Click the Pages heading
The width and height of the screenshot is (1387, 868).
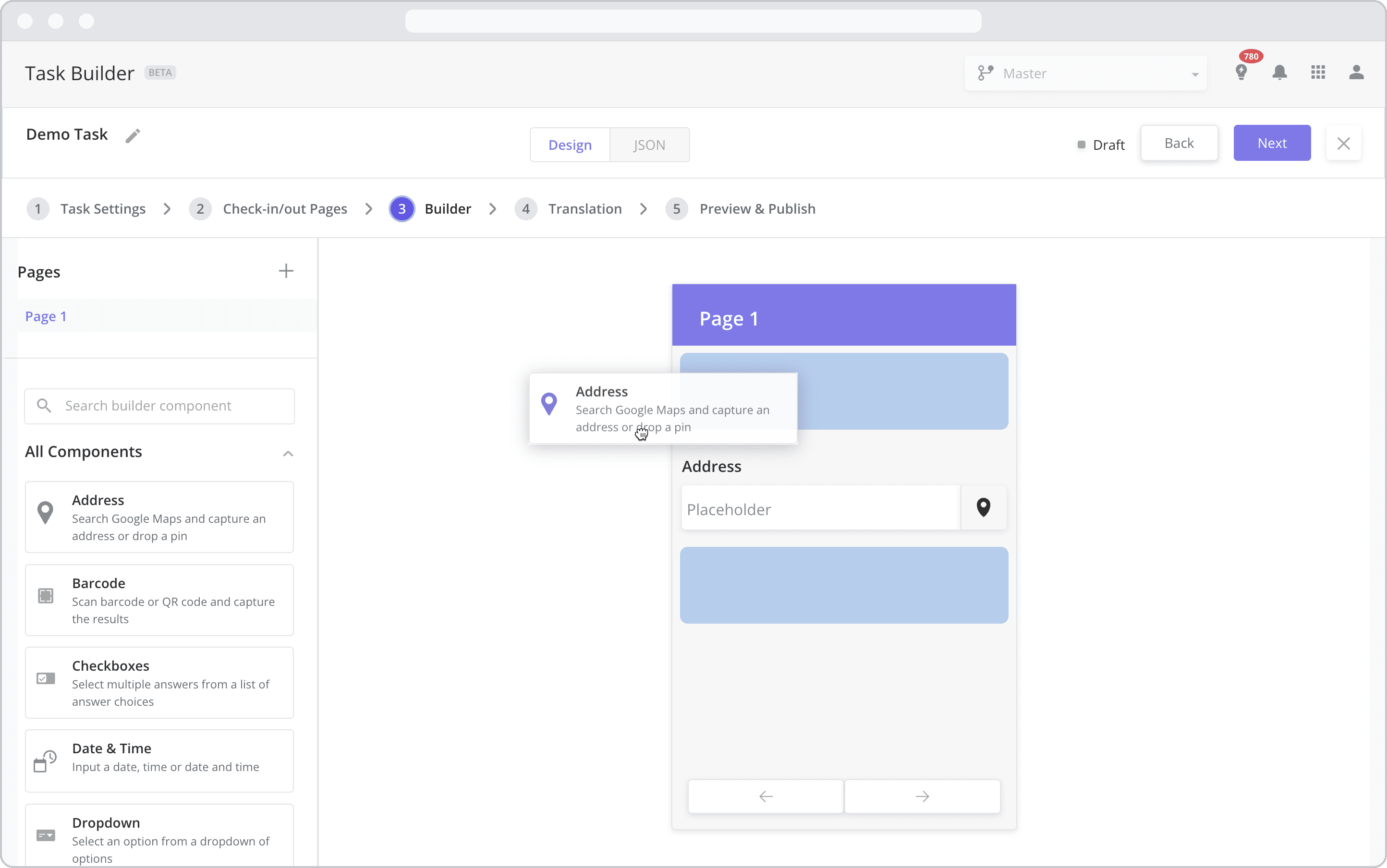(x=38, y=272)
